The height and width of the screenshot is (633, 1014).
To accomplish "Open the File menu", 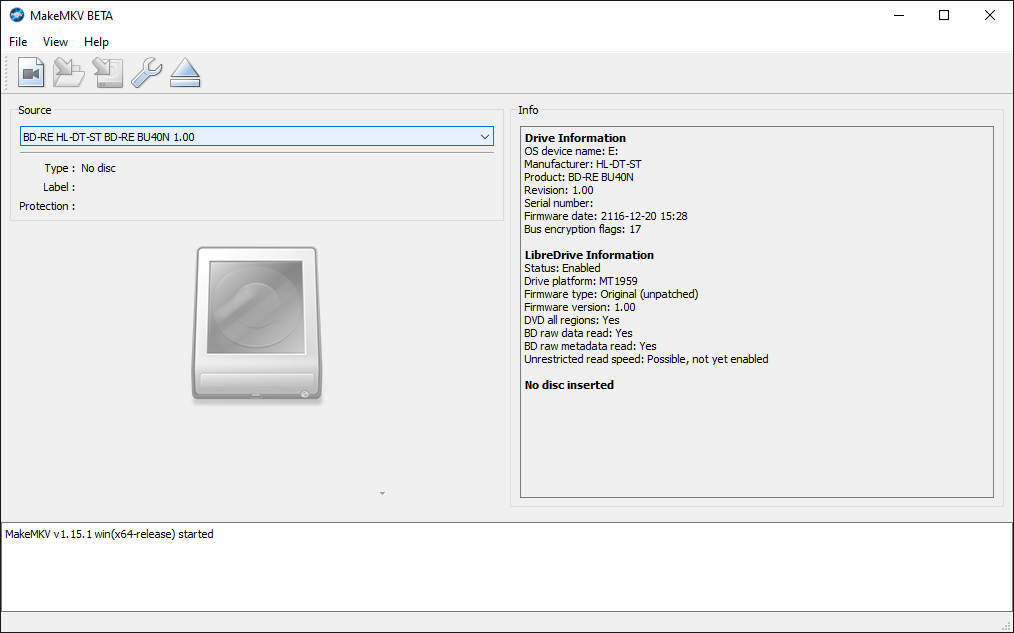I will [x=18, y=41].
